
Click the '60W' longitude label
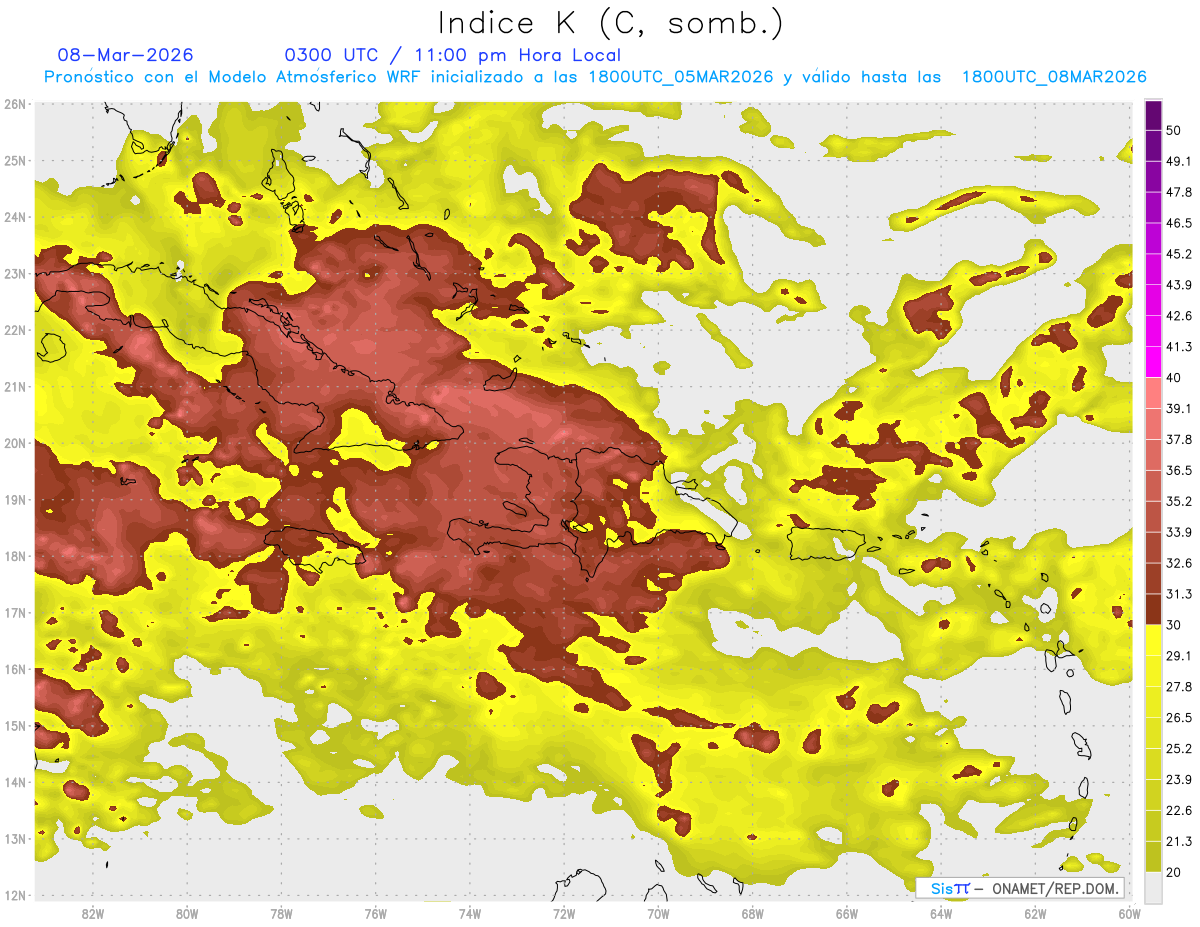[x=1129, y=913]
